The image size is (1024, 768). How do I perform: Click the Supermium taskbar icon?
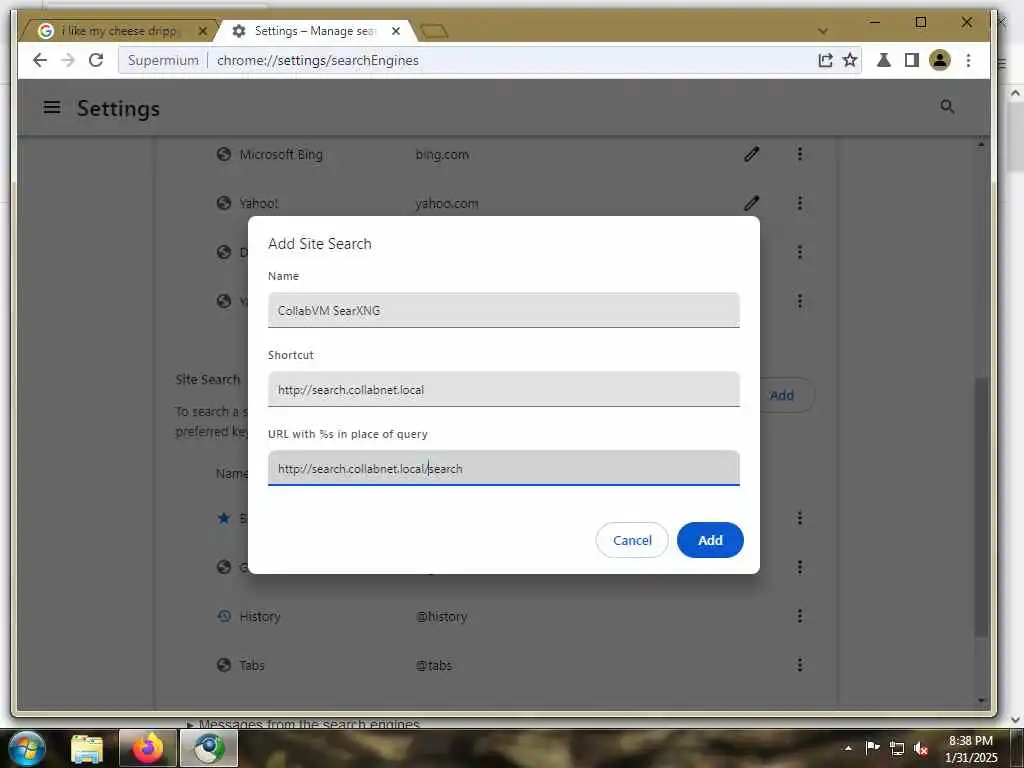(209, 748)
